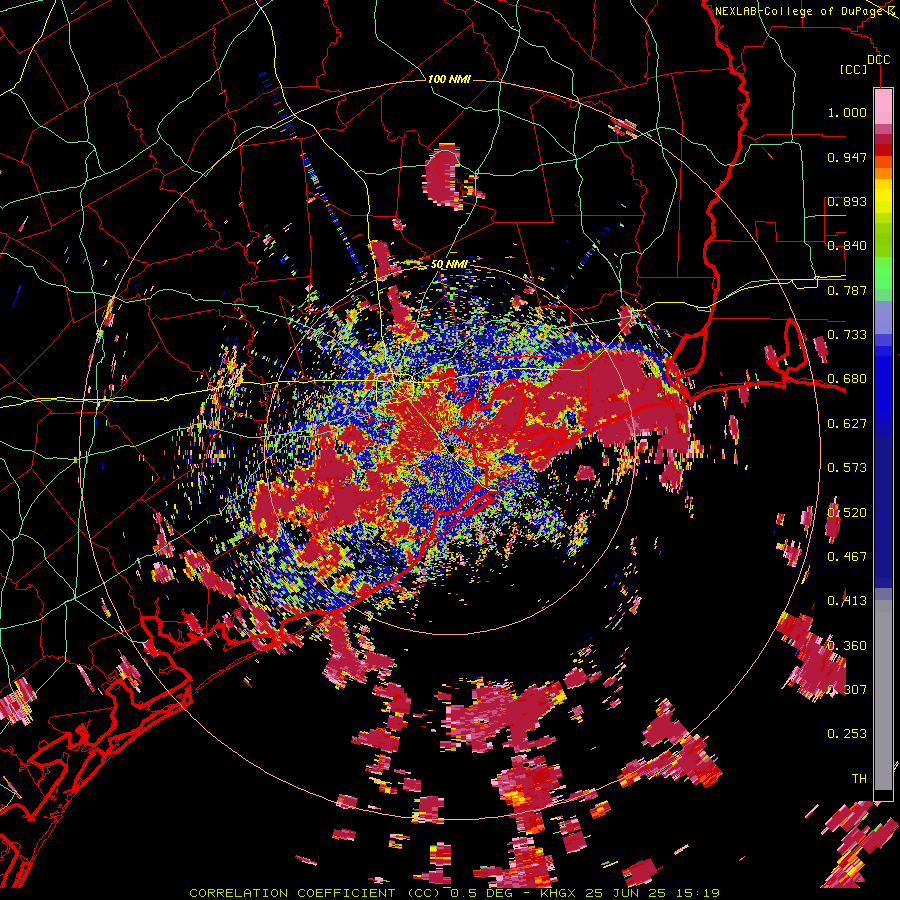
Task: Click the 0.5 DEG elevation text
Action: pyautogui.click(x=481, y=893)
